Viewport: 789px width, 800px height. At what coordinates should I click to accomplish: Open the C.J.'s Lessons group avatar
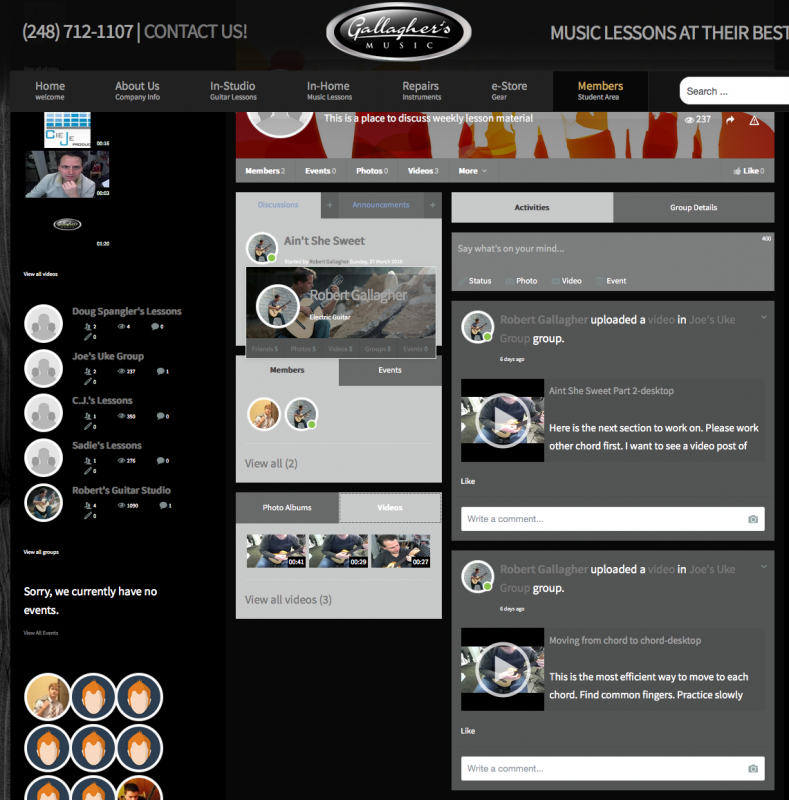pyautogui.click(x=43, y=413)
